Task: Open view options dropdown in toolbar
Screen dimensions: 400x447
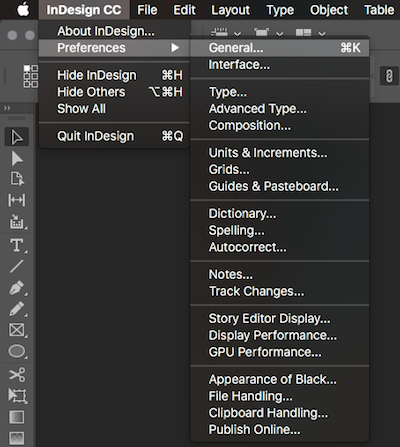Action: point(226,33)
